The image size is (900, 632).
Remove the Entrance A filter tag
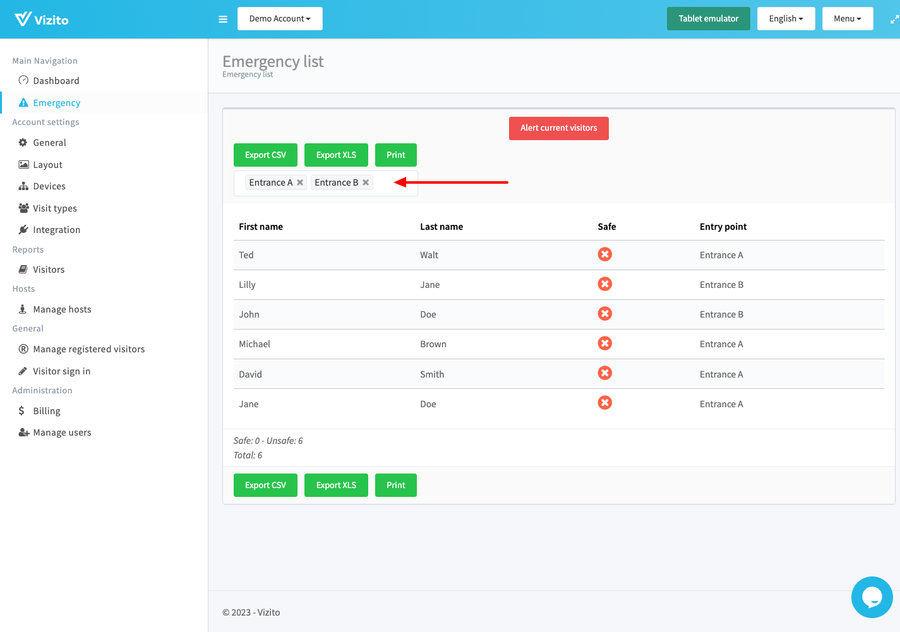coord(300,183)
